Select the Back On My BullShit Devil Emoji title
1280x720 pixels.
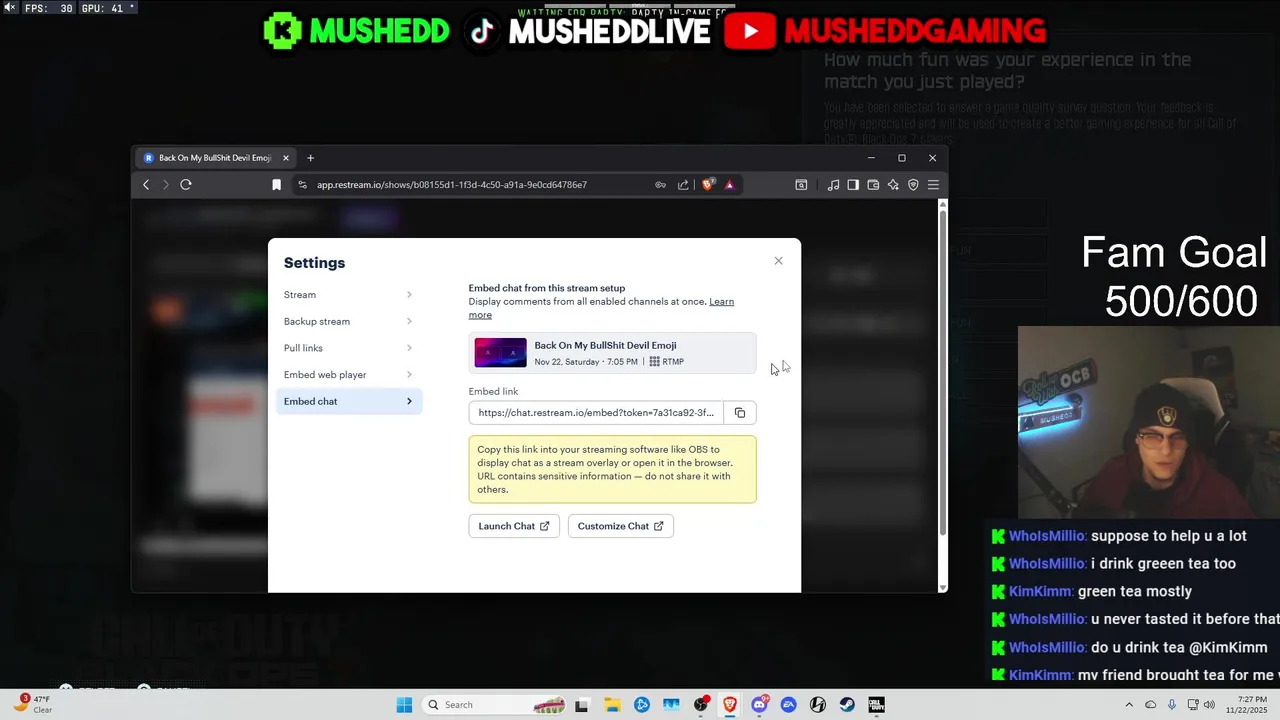605,346
